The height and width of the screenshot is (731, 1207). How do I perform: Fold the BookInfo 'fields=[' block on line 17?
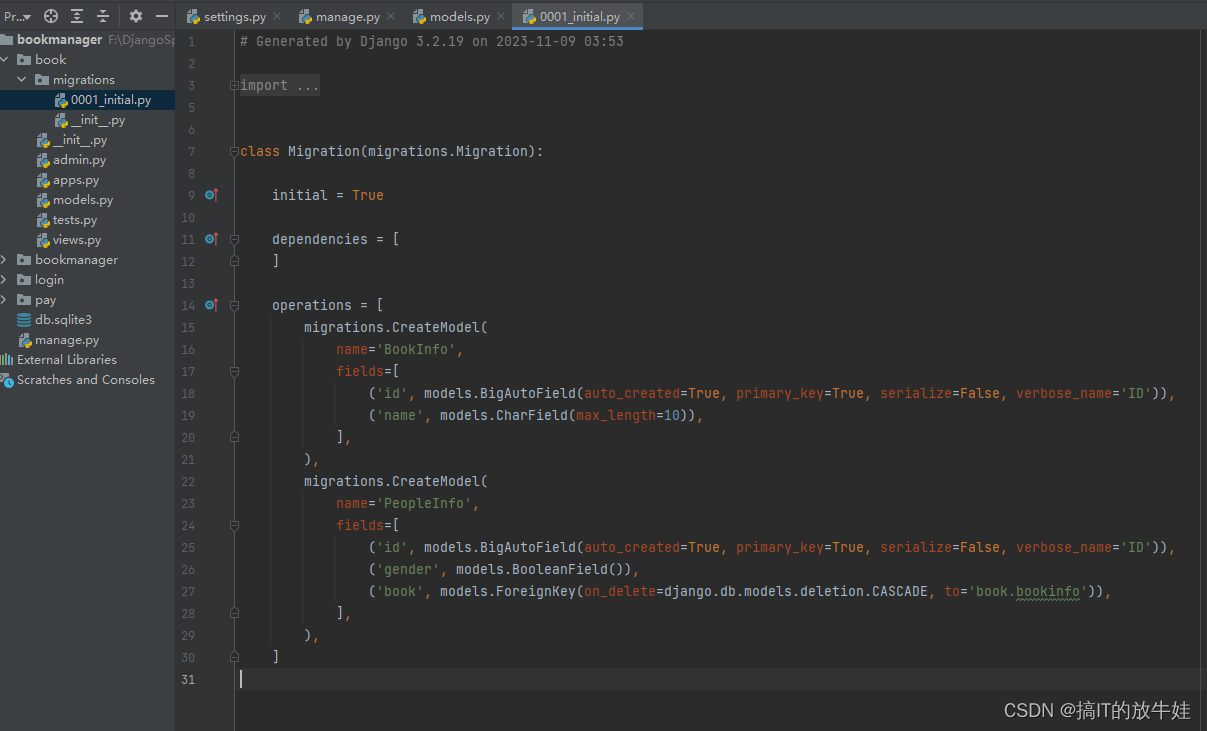234,372
